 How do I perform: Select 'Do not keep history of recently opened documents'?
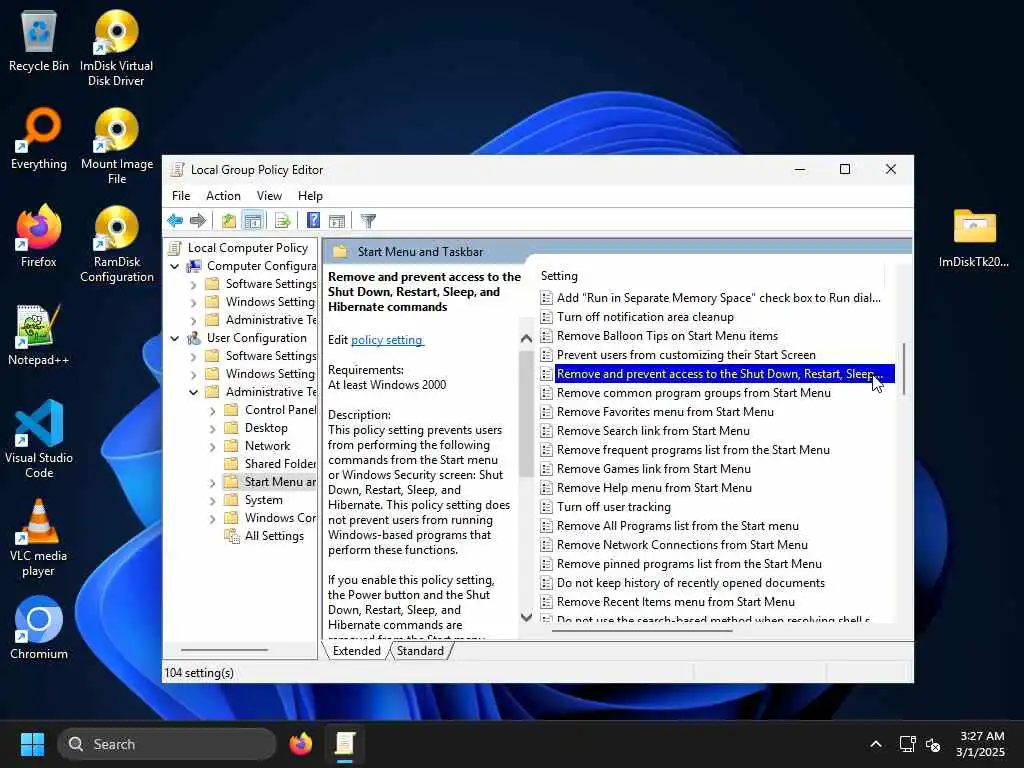[691, 583]
